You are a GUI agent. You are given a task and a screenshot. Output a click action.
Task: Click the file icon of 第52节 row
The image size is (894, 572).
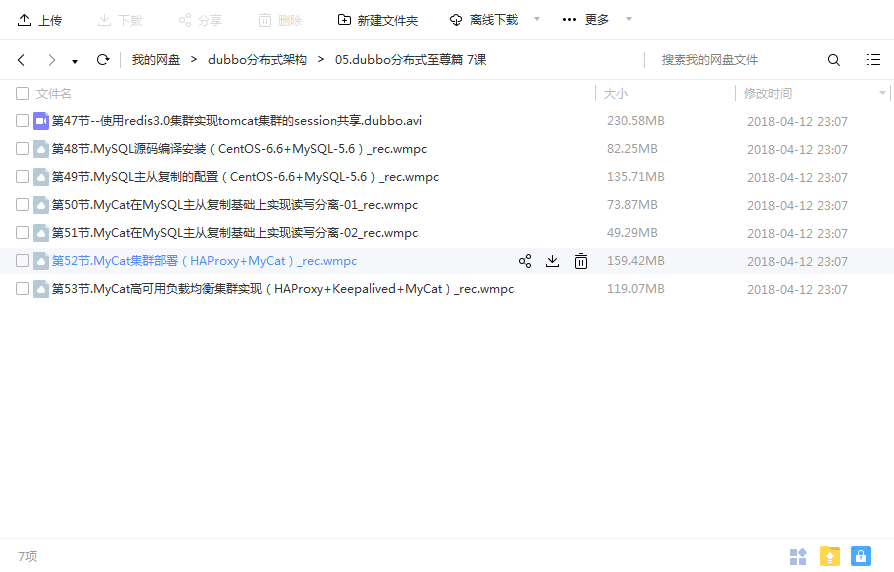pyautogui.click(x=40, y=261)
